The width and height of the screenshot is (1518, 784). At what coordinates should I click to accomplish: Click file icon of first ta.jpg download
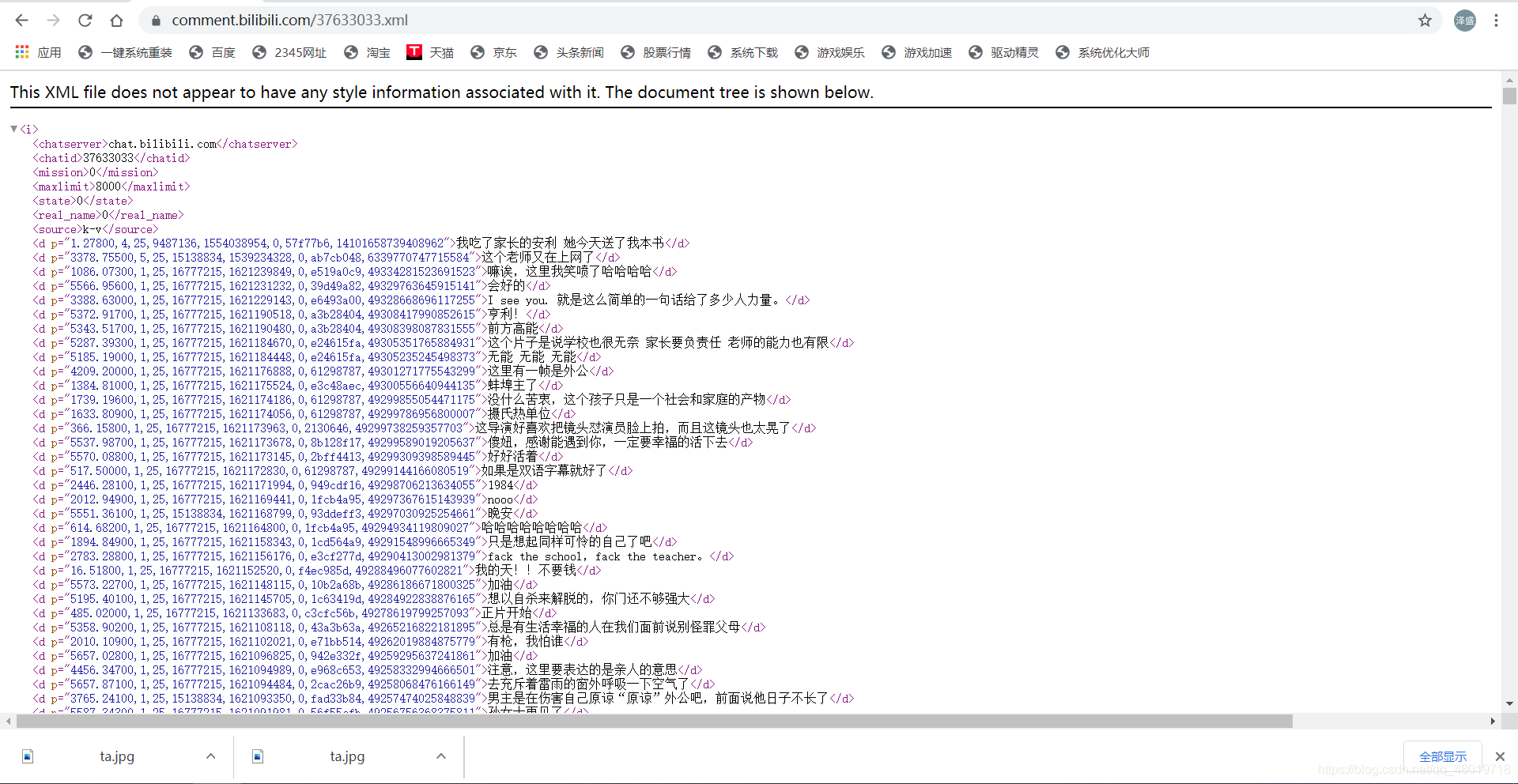(x=28, y=756)
